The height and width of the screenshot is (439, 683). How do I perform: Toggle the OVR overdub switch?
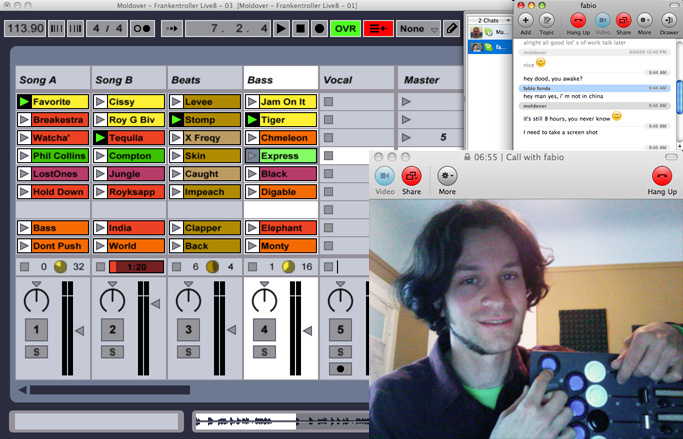click(346, 29)
